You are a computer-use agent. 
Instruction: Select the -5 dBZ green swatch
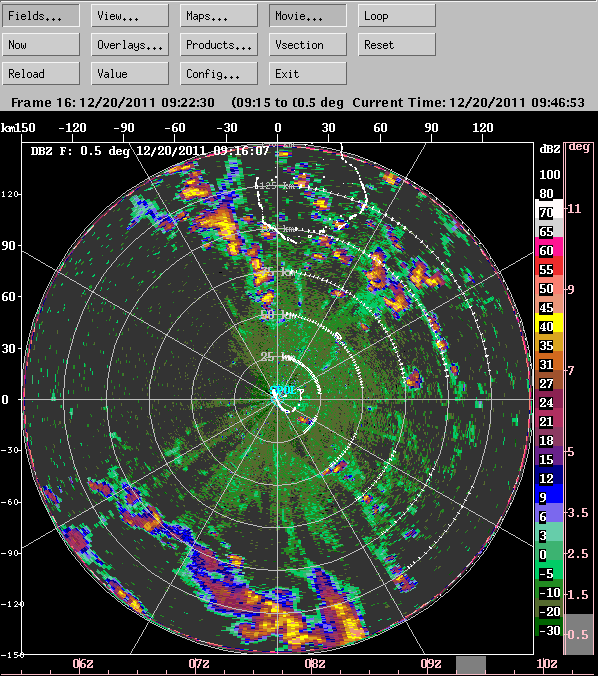(549, 569)
